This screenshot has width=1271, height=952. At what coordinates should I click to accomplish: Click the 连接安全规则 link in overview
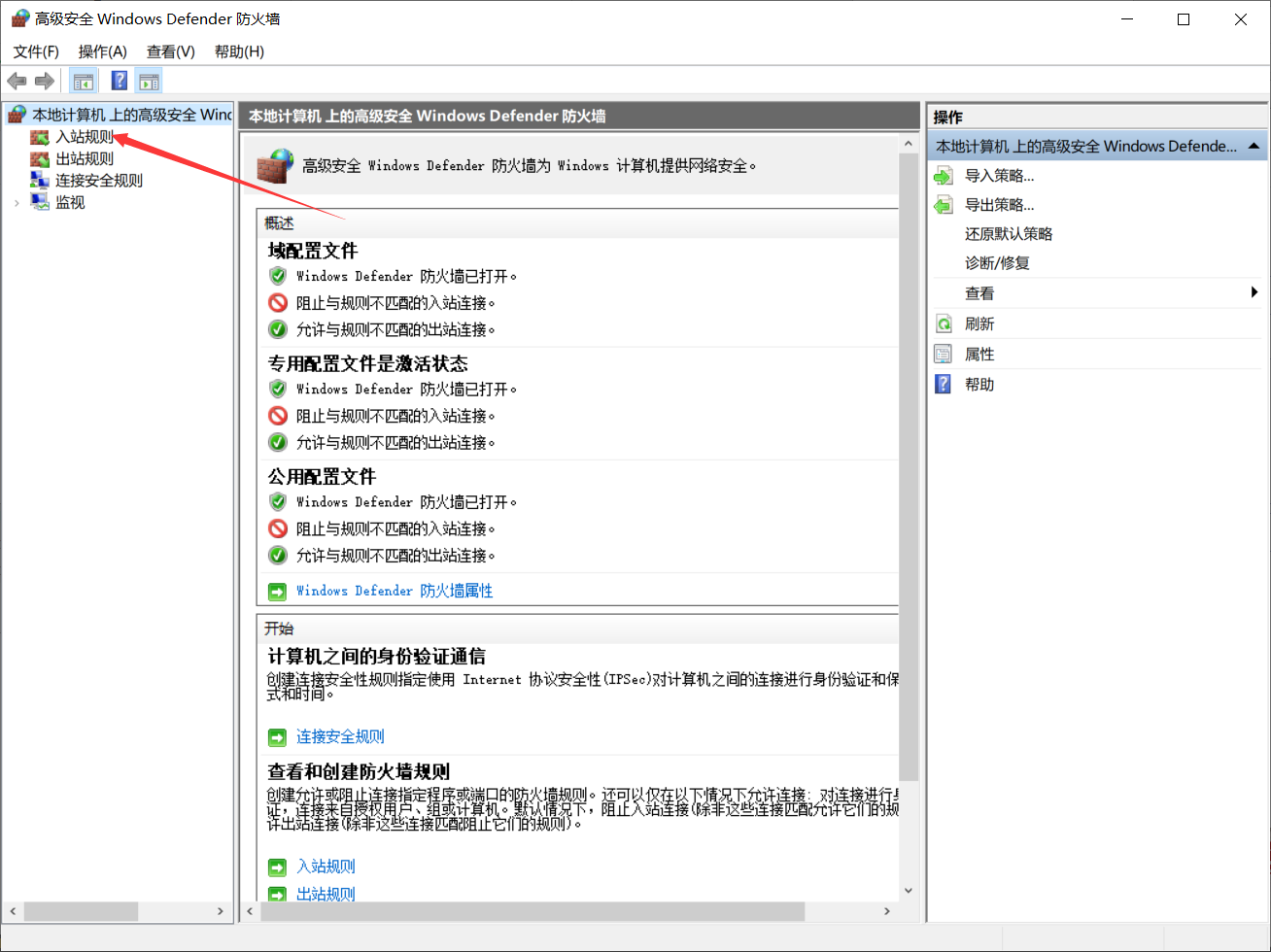pyautogui.click(x=339, y=736)
